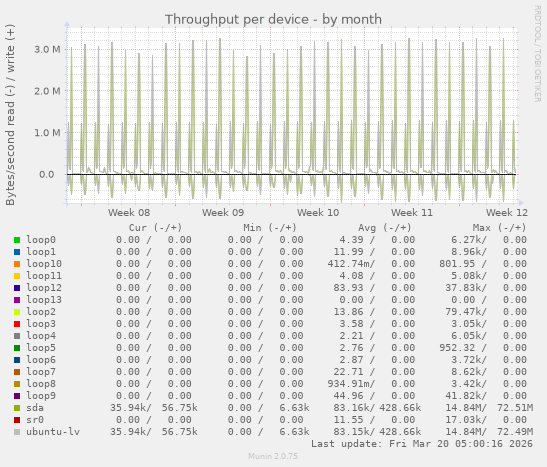Click the loop12 dark blue legend swatch
This screenshot has width=547, height=467.
click(x=17, y=288)
